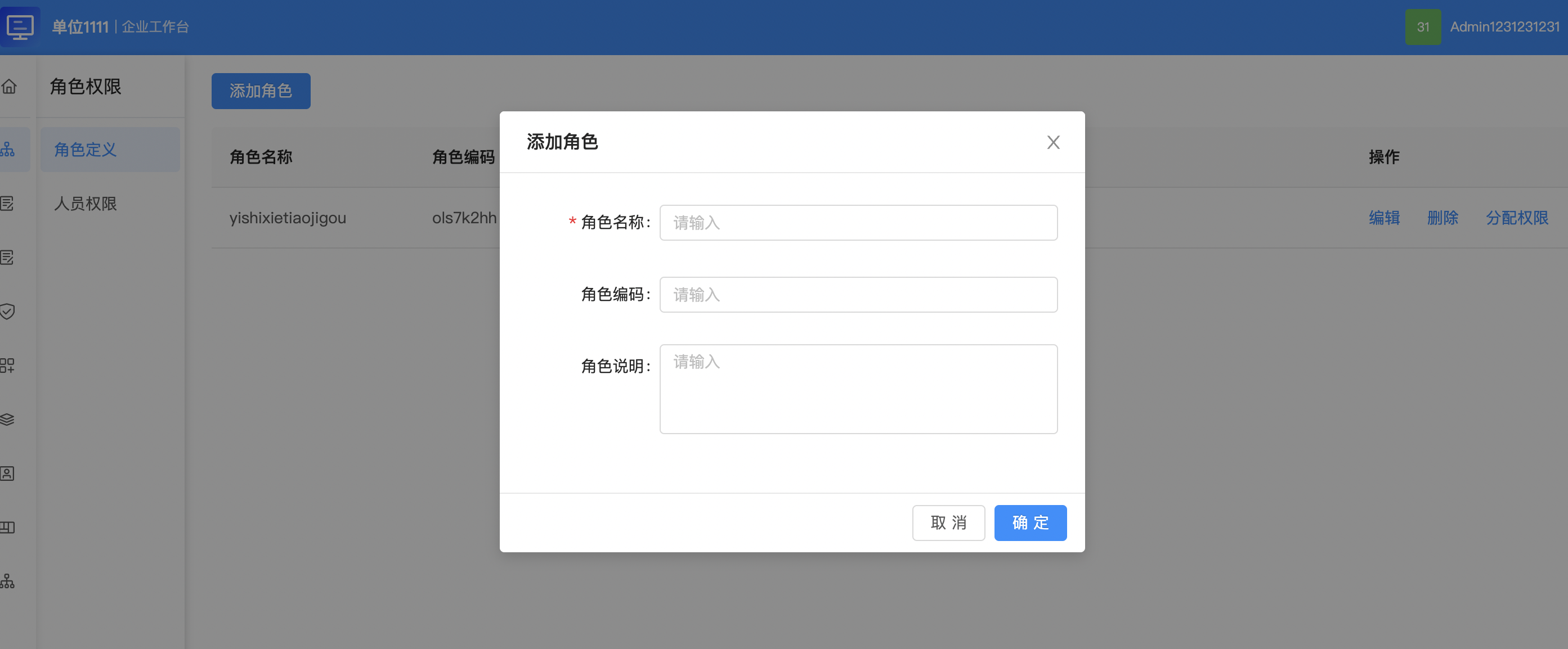Open the 人员权限 menu item
The image size is (1568, 649).
tap(110, 203)
